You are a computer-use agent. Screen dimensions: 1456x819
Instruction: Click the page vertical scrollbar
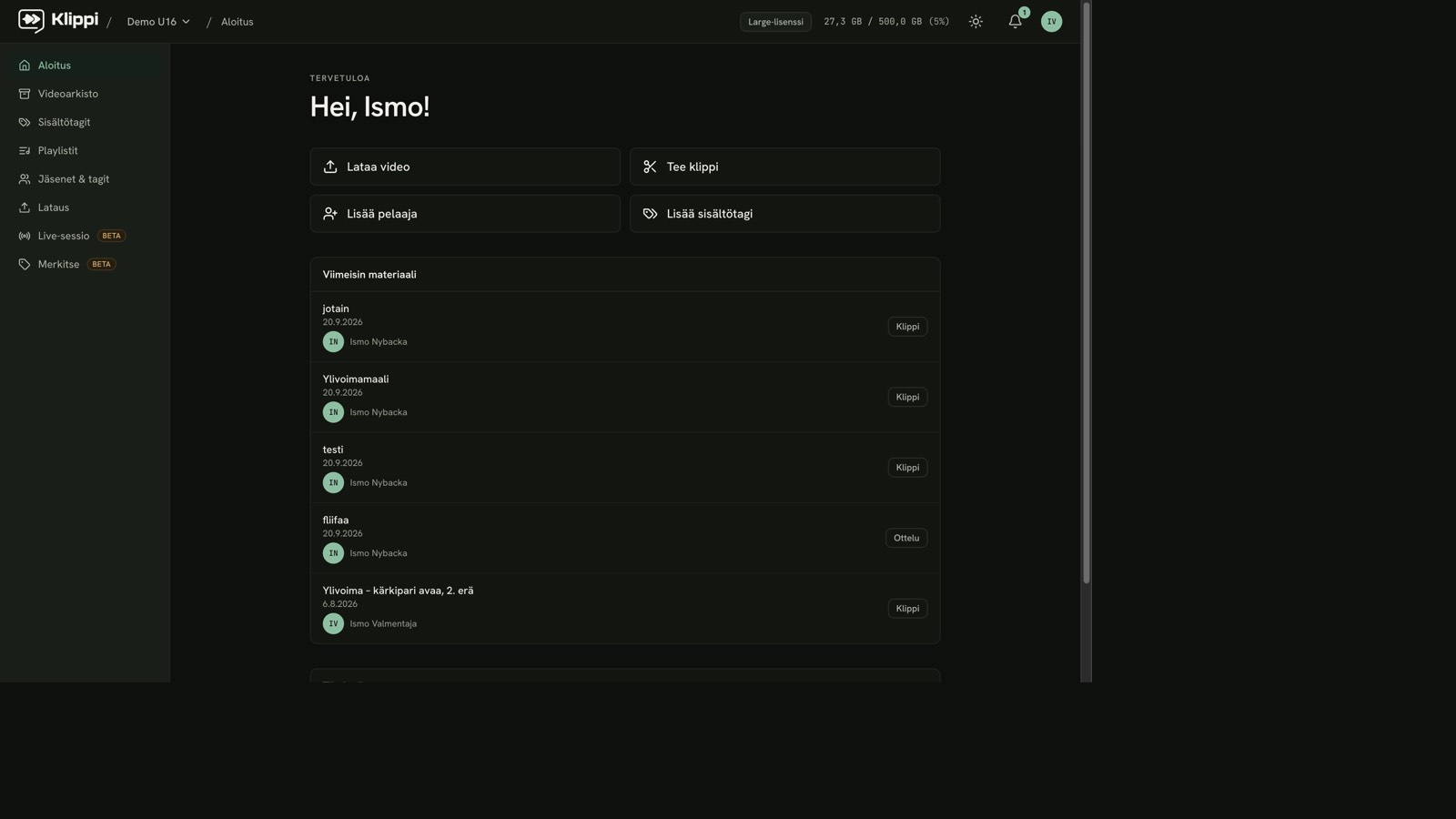coord(1086,293)
